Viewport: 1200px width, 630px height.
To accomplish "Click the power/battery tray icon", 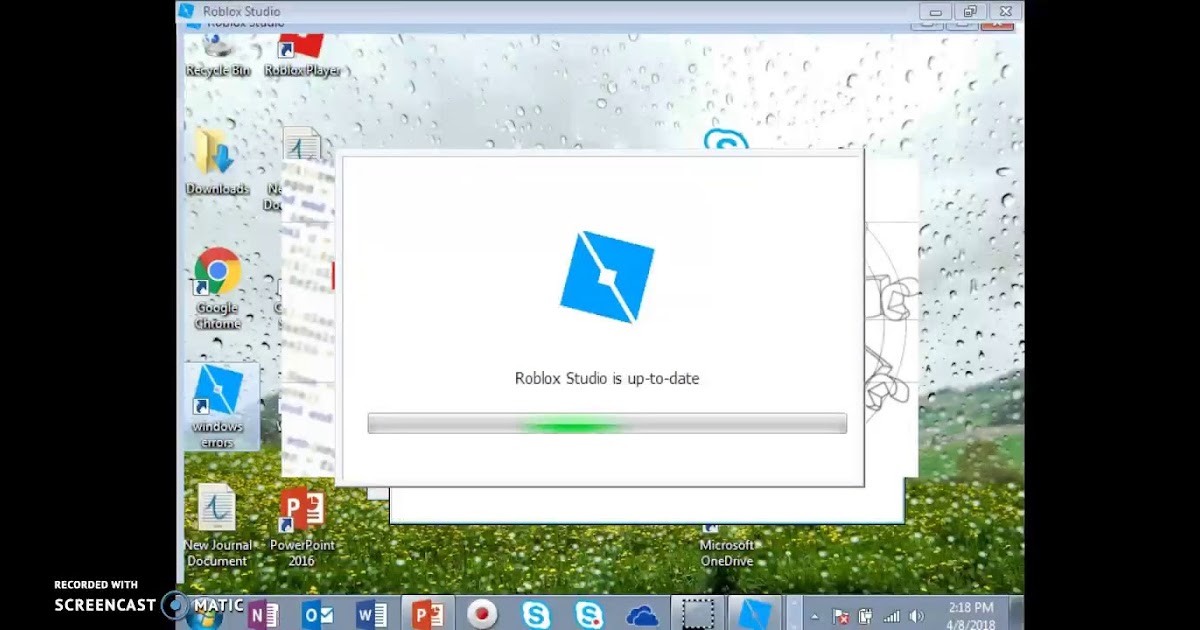I will [x=866, y=616].
